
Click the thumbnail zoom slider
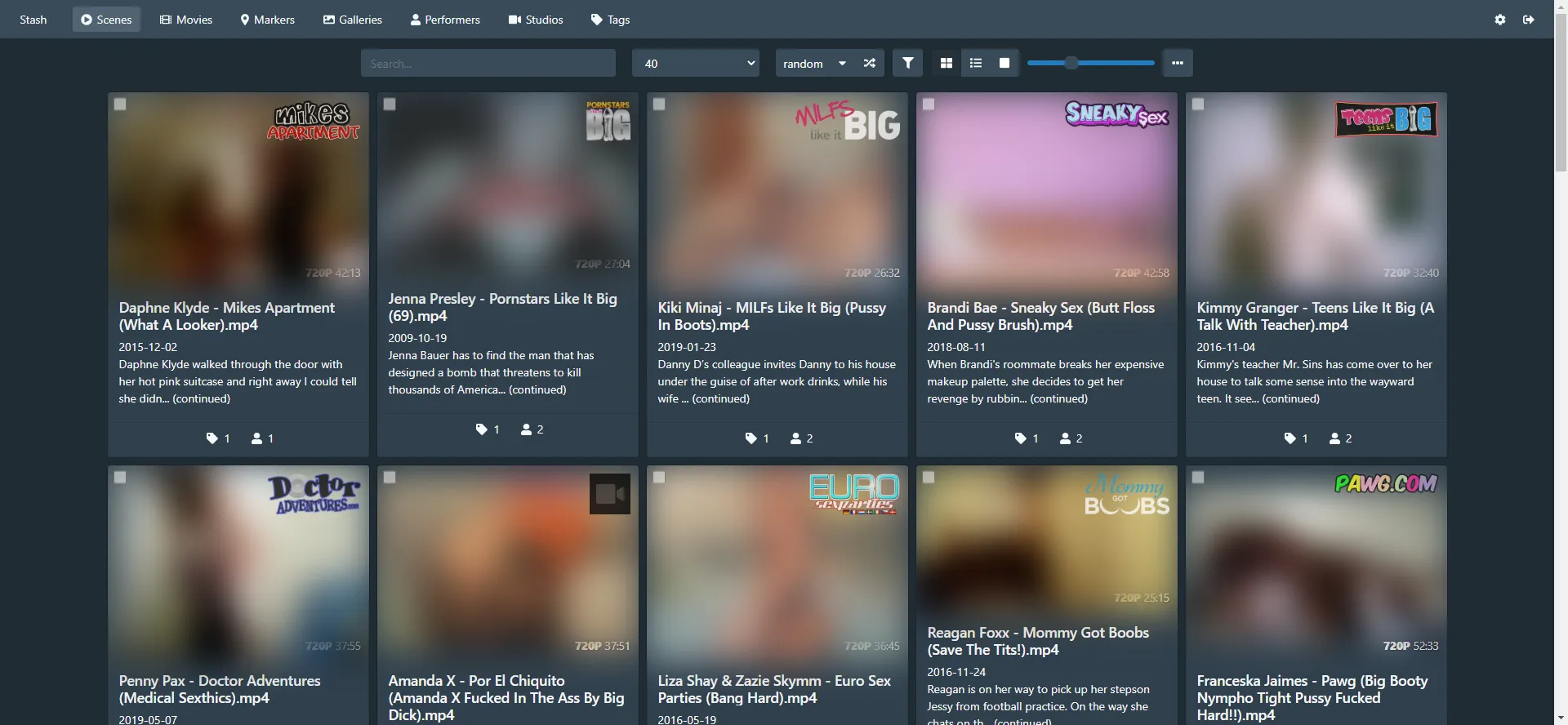pyautogui.click(x=1090, y=63)
